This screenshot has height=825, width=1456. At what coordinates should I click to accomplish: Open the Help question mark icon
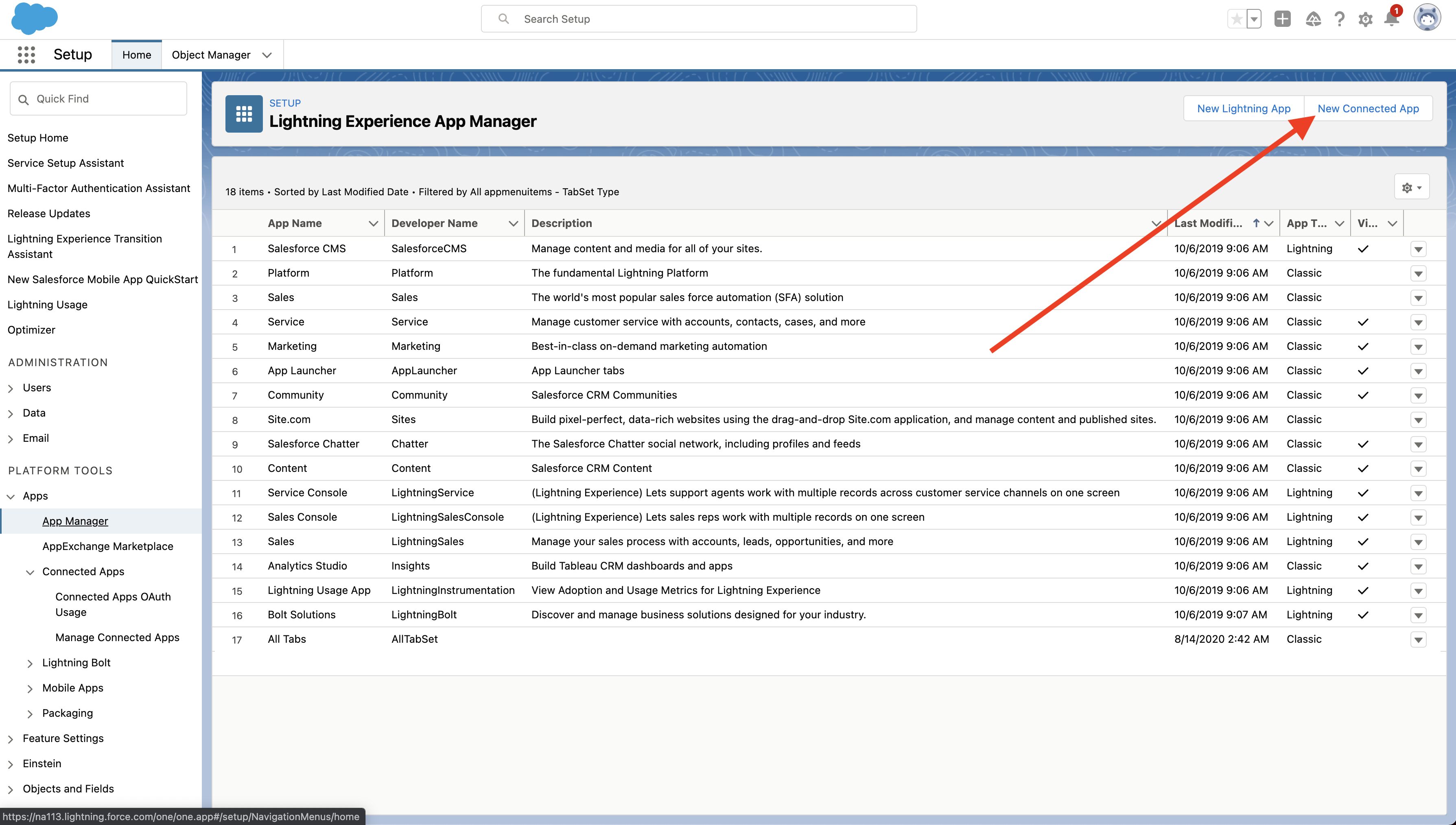tap(1339, 19)
